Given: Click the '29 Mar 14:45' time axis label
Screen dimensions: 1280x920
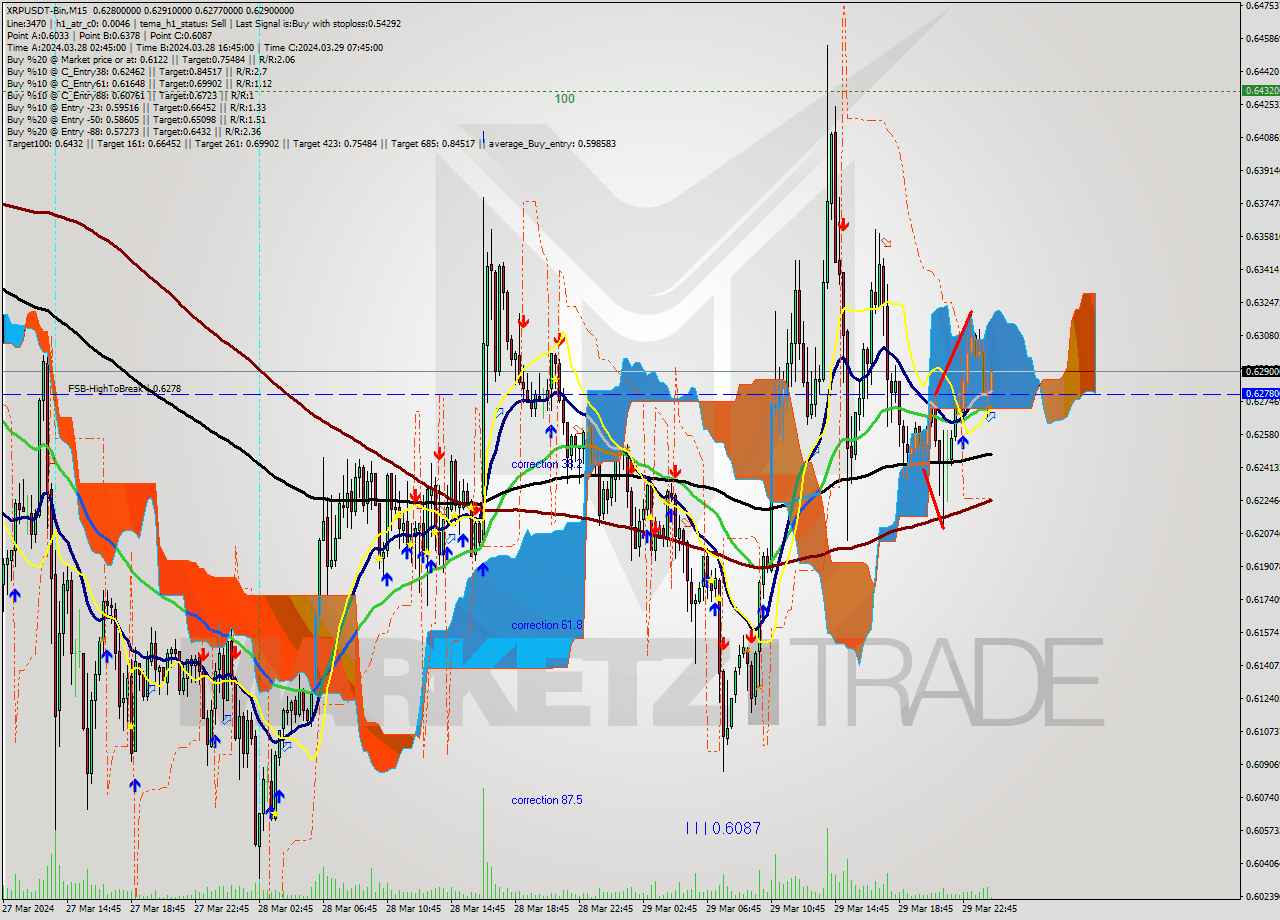Looking at the screenshot, I should (861, 909).
